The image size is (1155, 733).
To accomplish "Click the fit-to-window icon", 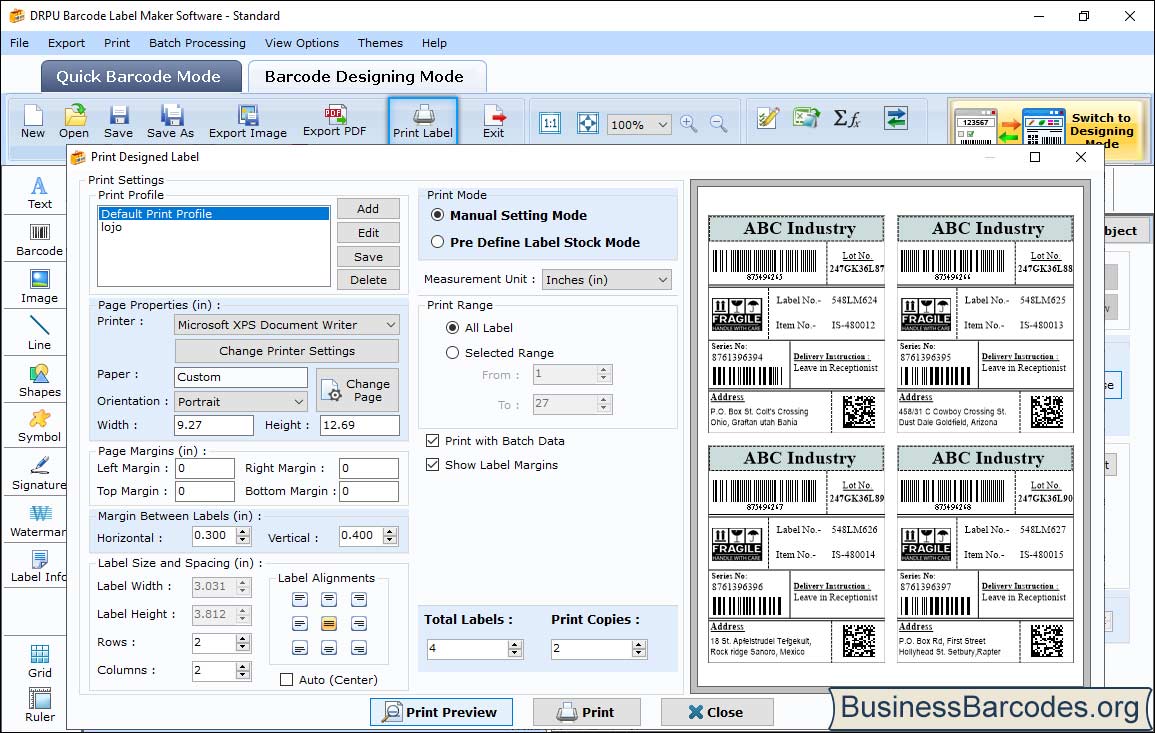I will [x=587, y=123].
